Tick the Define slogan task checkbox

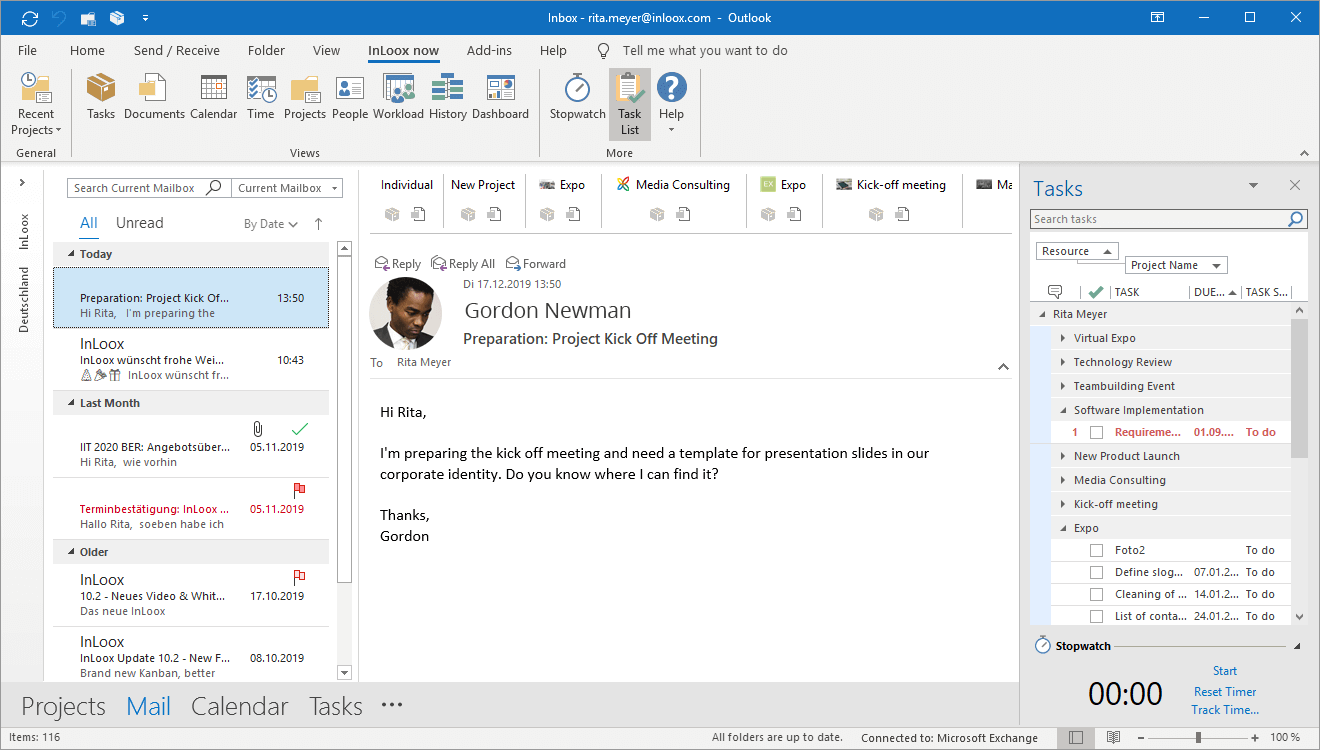[1096, 572]
